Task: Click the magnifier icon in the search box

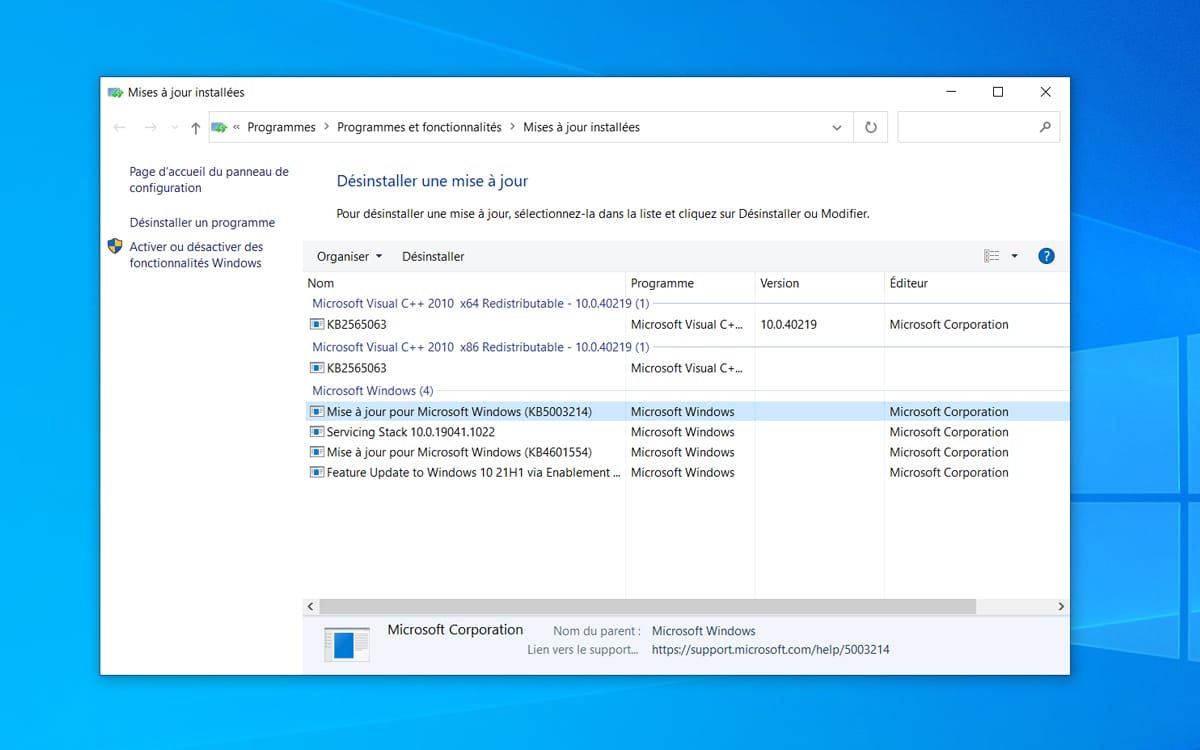Action: tap(1047, 127)
